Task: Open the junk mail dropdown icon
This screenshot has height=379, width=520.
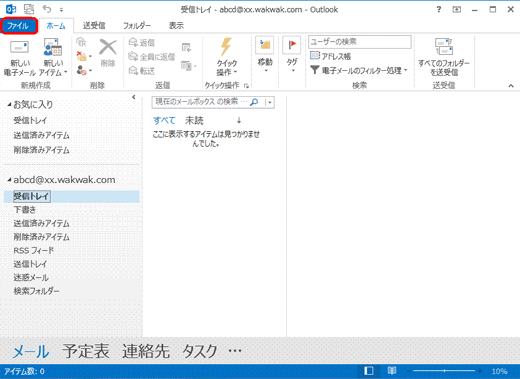Action: click(x=83, y=70)
